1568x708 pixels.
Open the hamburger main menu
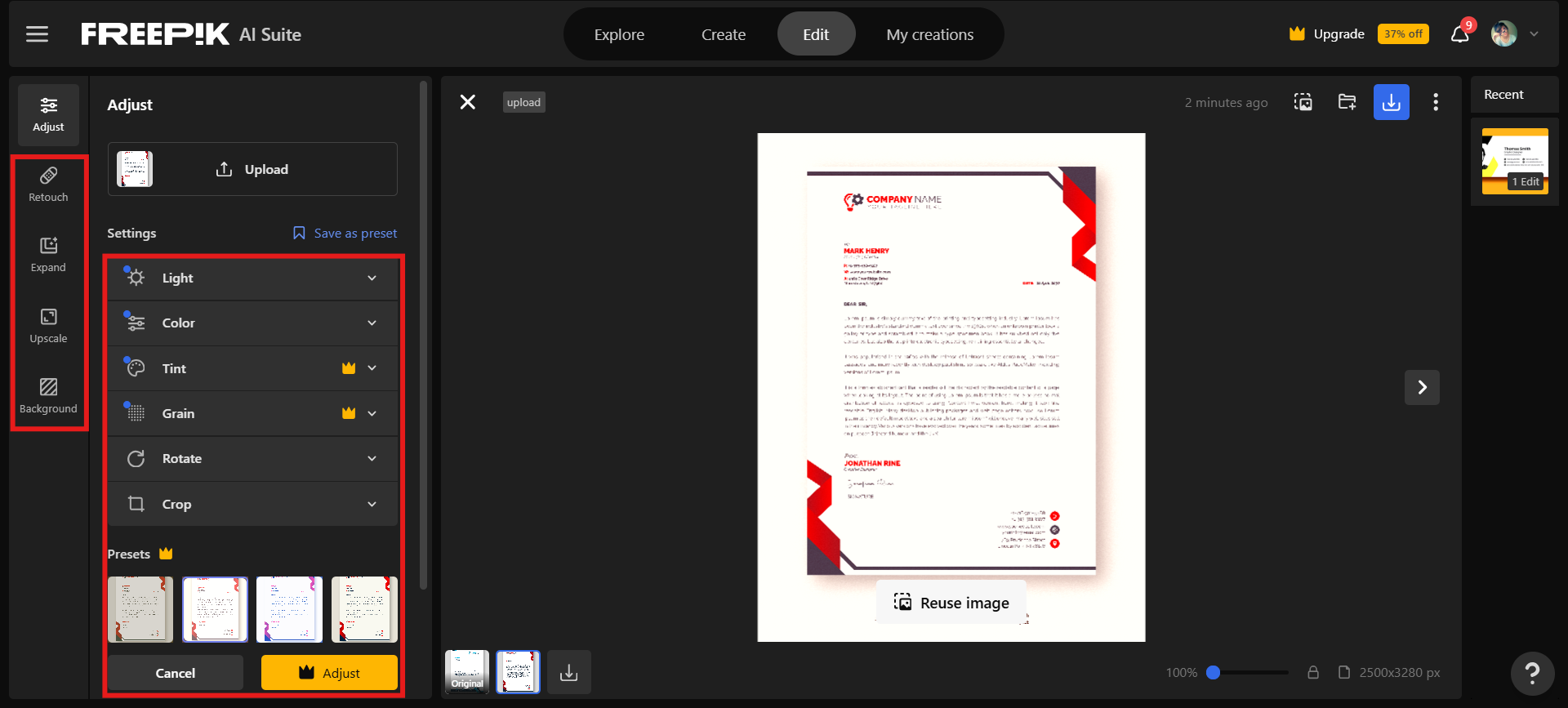pos(37,34)
